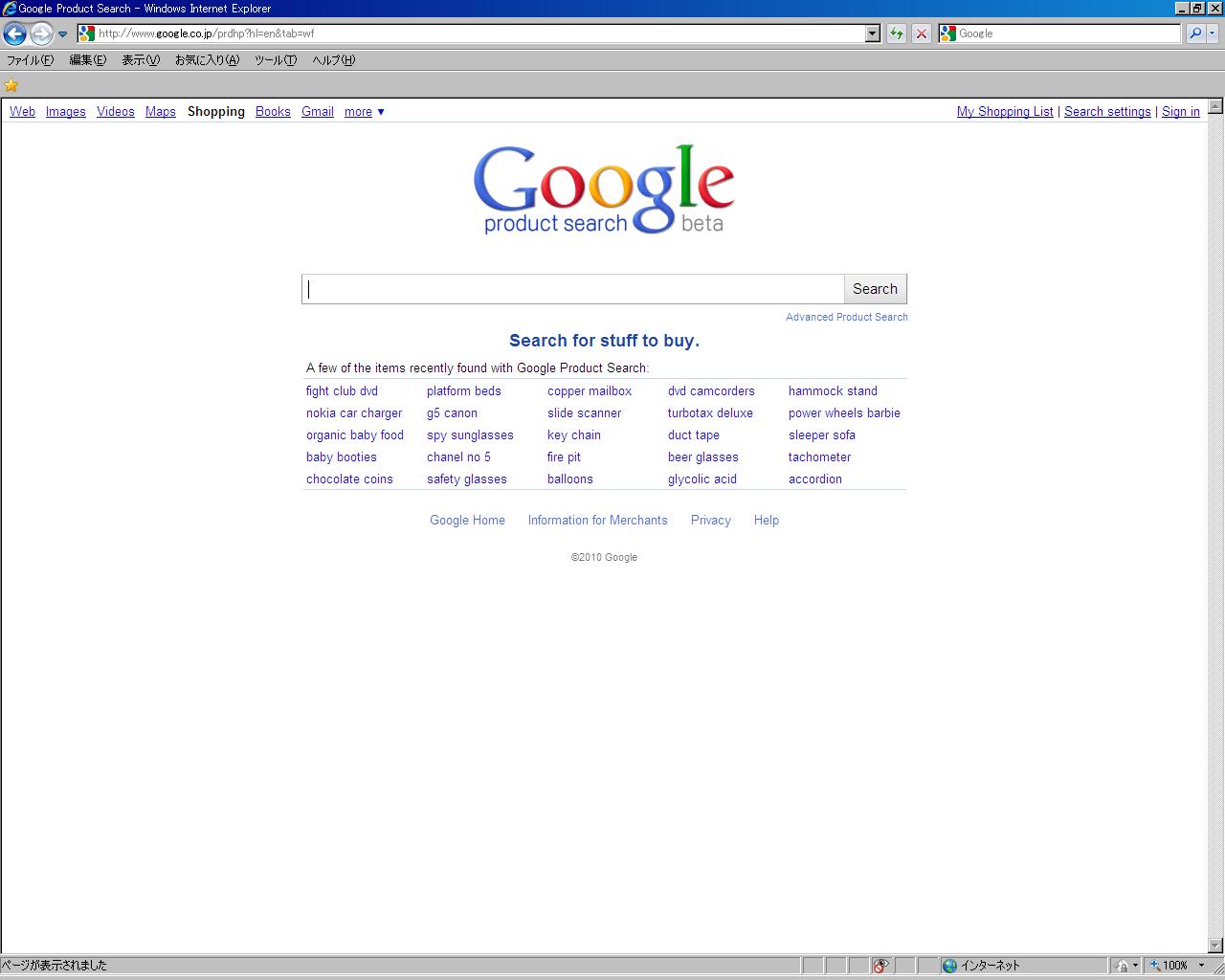Open the Books link

pyautogui.click(x=273, y=112)
